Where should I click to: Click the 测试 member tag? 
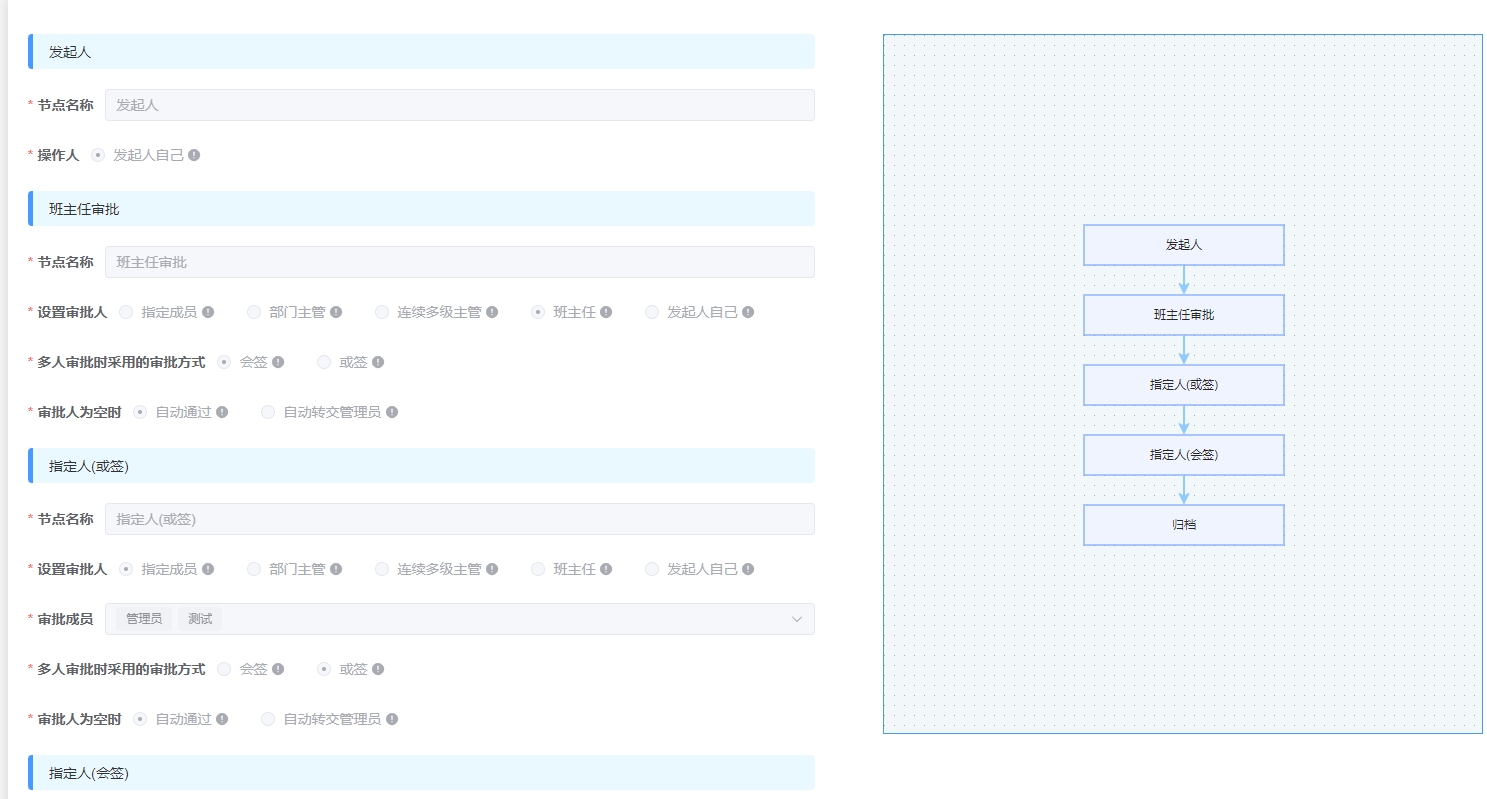click(198, 618)
